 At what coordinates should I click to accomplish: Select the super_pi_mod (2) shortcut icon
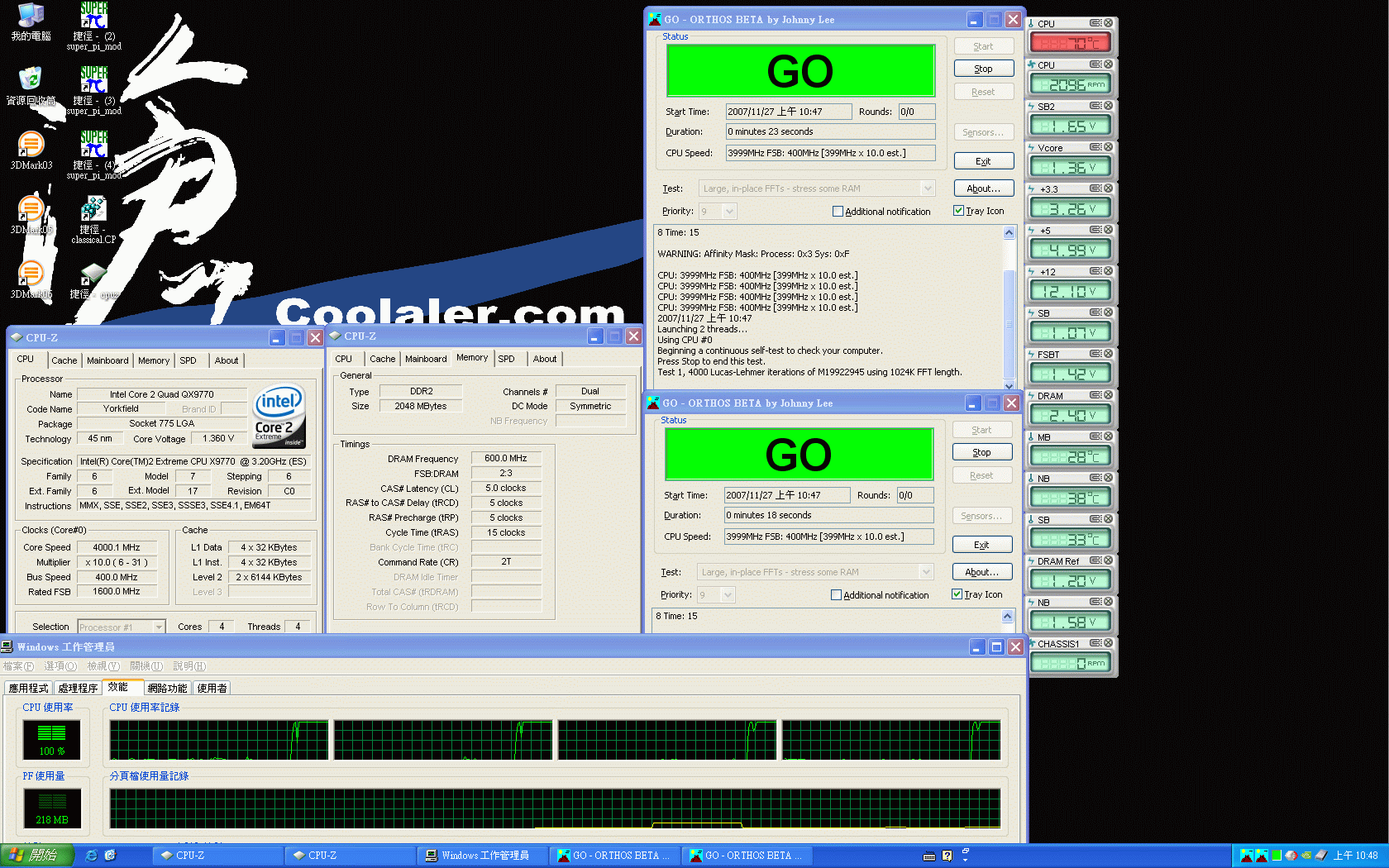point(94,26)
